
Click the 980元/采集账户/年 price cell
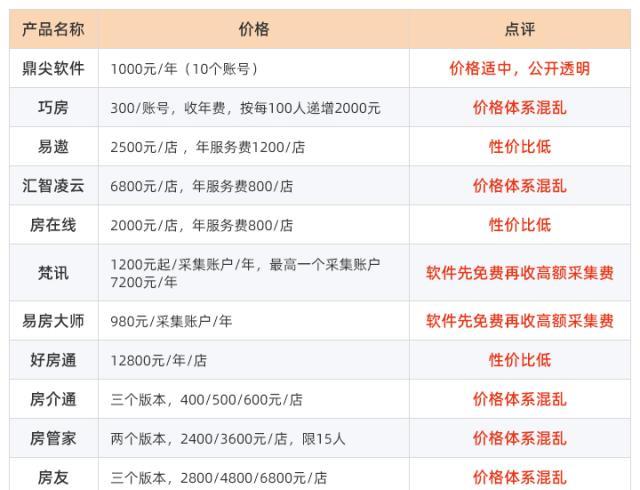(254, 321)
